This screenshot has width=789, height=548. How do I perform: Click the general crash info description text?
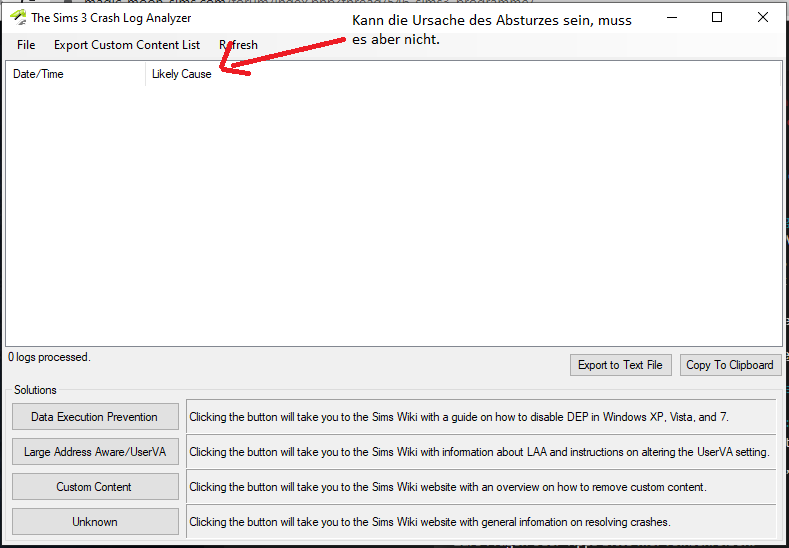(429, 522)
